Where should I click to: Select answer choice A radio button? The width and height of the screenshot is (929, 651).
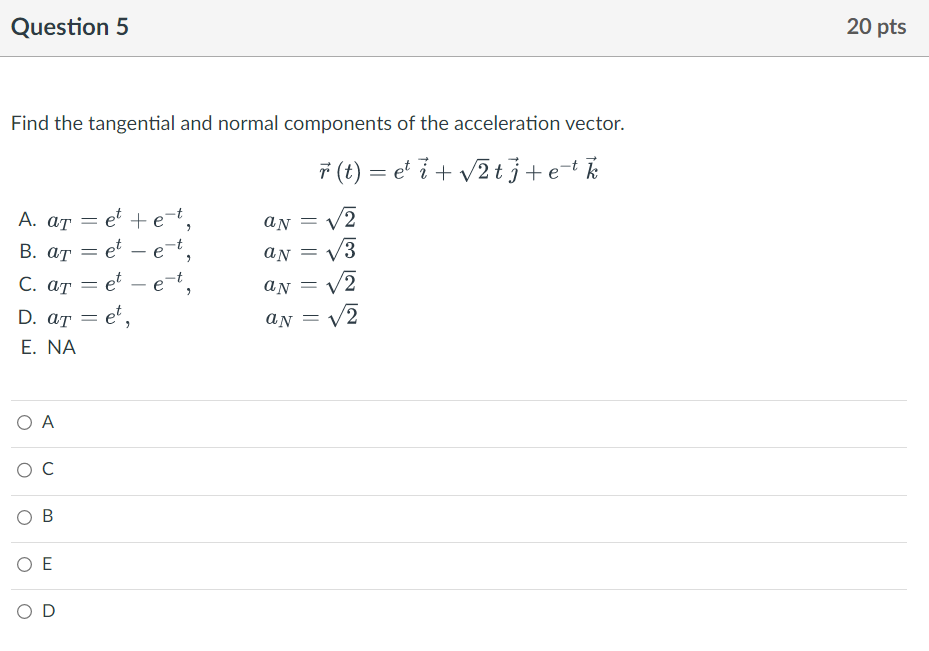click(x=22, y=422)
